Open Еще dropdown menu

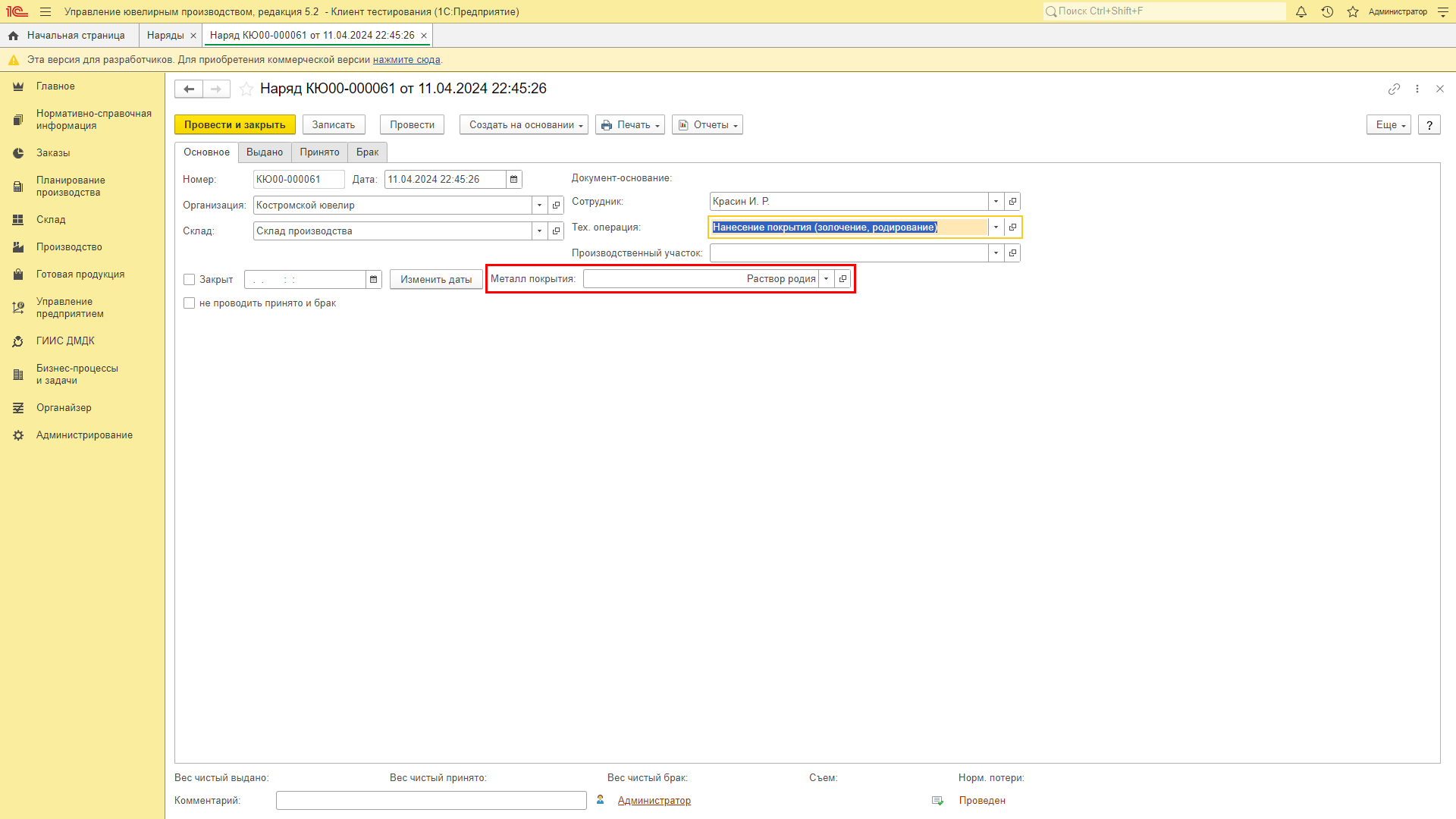pyautogui.click(x=1389, y=125)
